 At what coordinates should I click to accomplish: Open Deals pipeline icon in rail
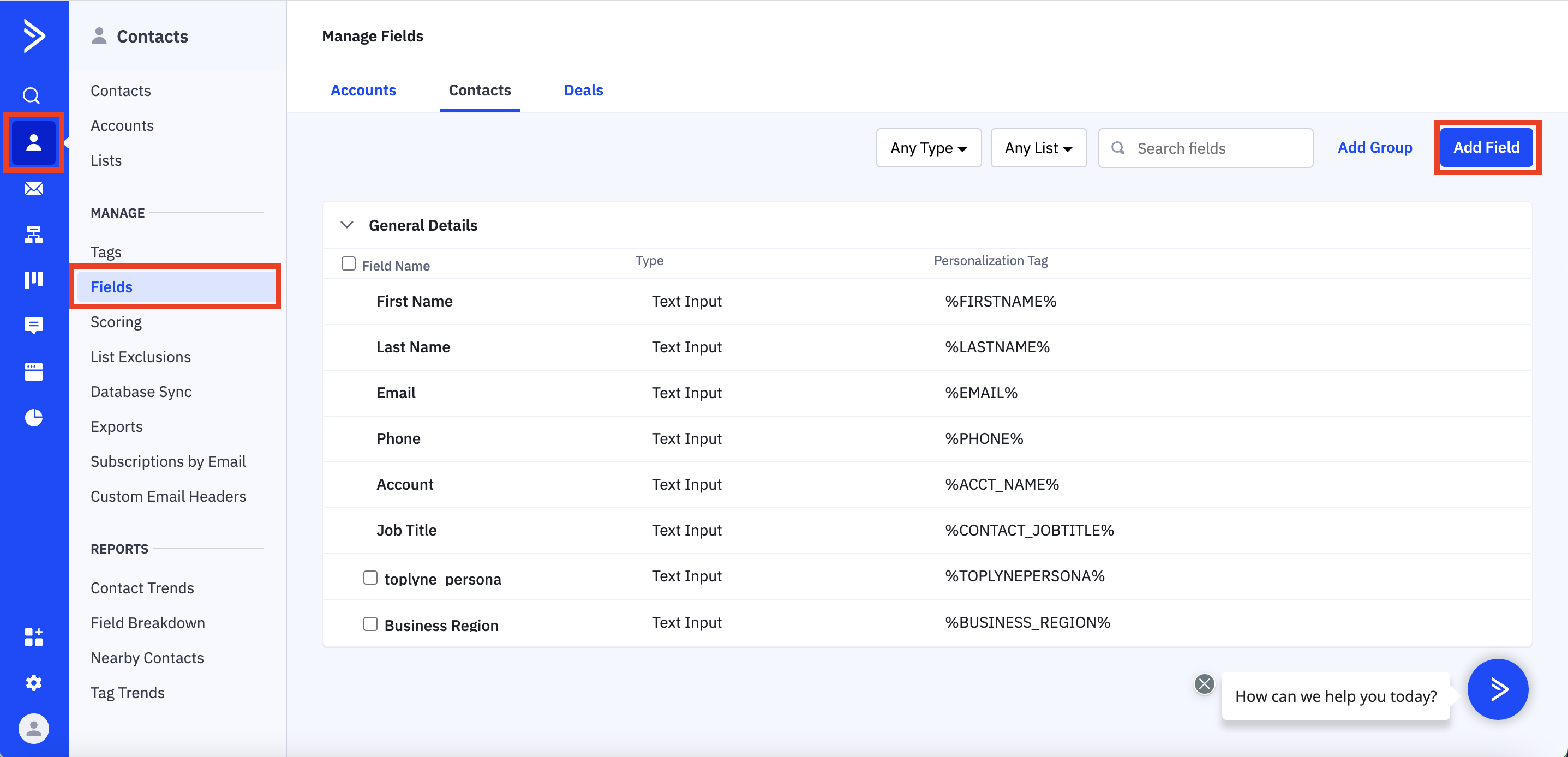click(33, 280)
